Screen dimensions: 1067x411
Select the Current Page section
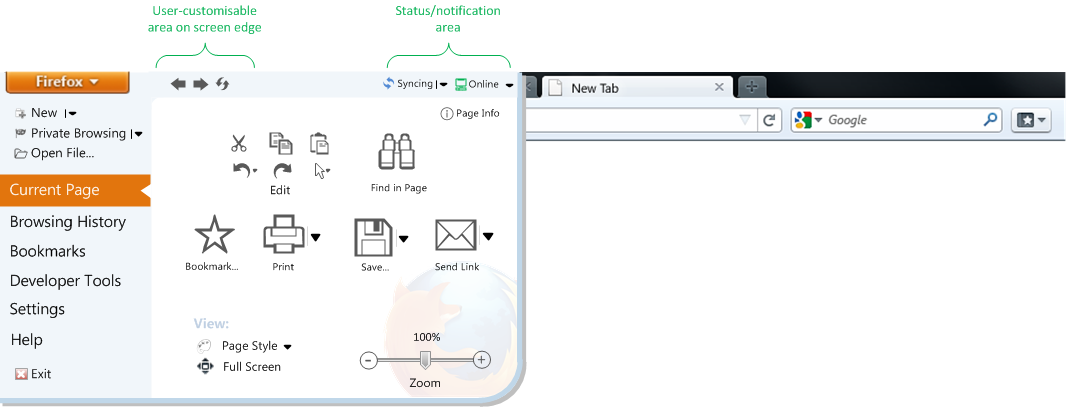coord(75,191)
